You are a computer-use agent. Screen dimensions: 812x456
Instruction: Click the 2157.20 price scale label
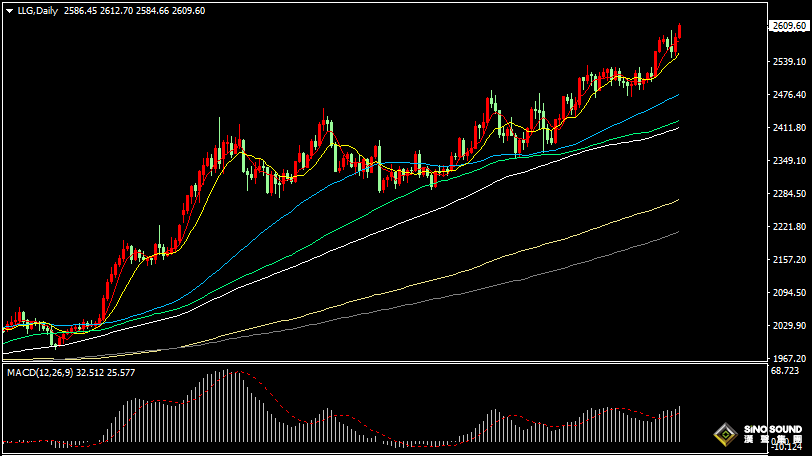click(789, 260)
